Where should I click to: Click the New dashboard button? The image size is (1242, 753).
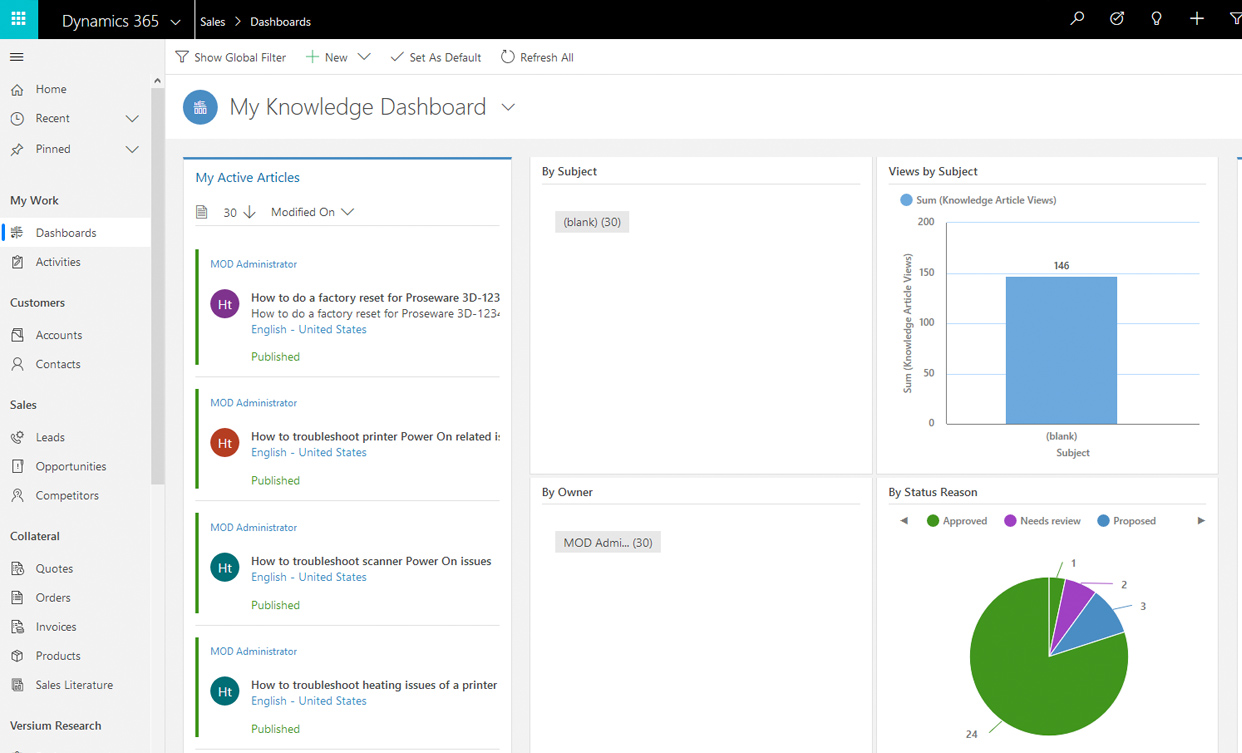327,57
